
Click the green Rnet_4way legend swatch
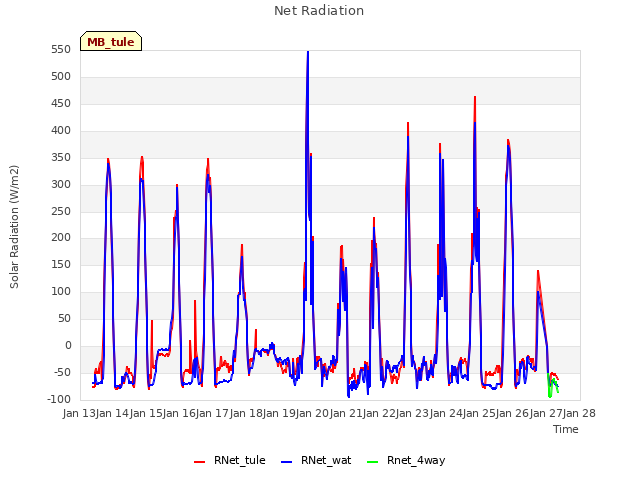(372, 462)
